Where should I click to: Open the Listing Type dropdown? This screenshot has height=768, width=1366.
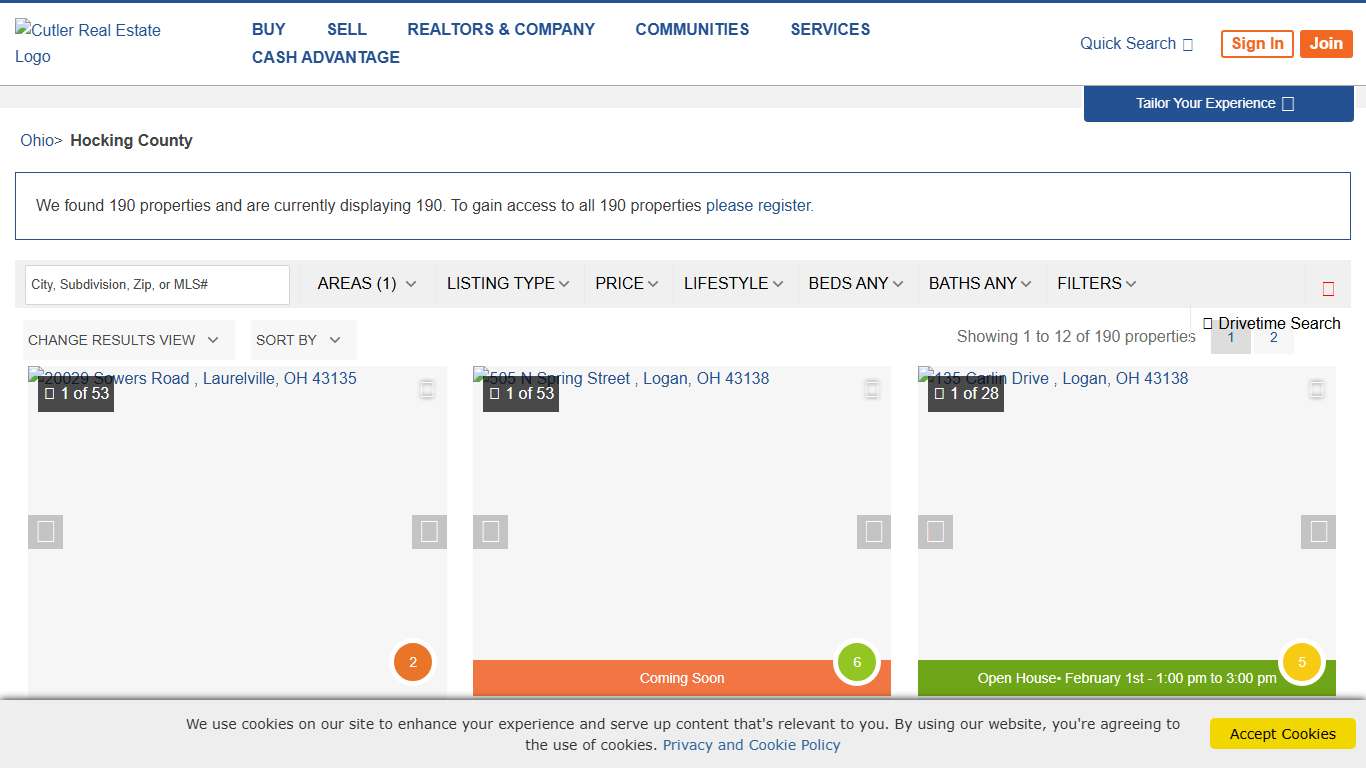pyautogui.click(x=507, y=284)
